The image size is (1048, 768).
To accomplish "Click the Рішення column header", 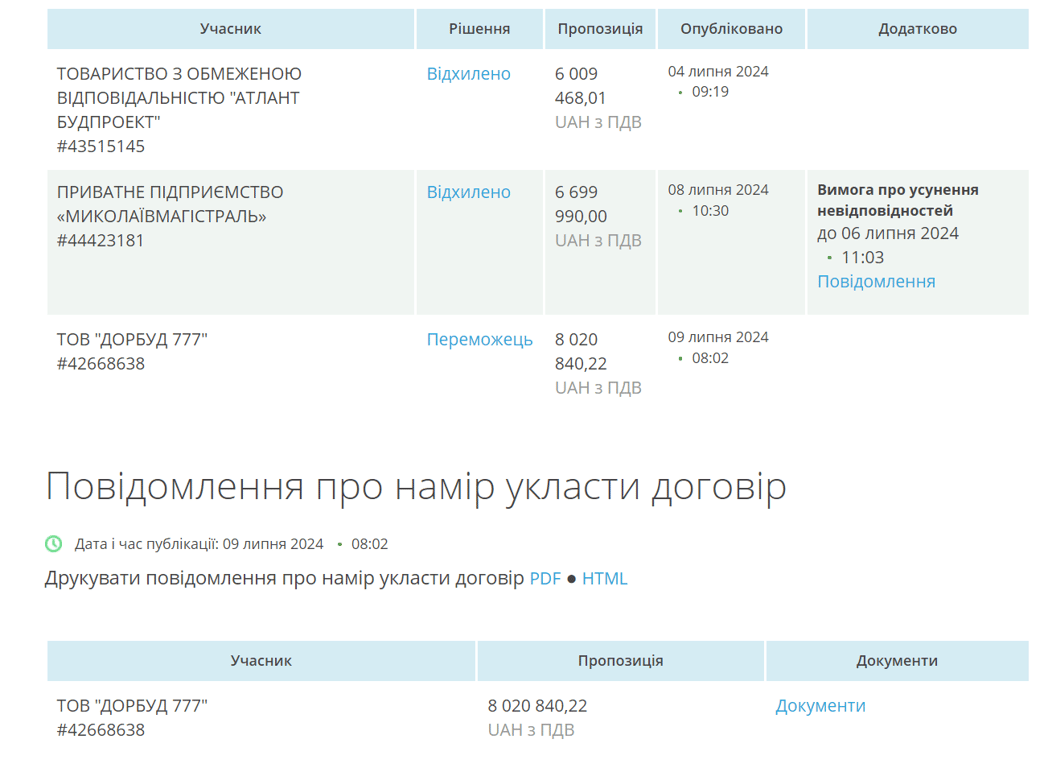I will (x=479, y=28).
